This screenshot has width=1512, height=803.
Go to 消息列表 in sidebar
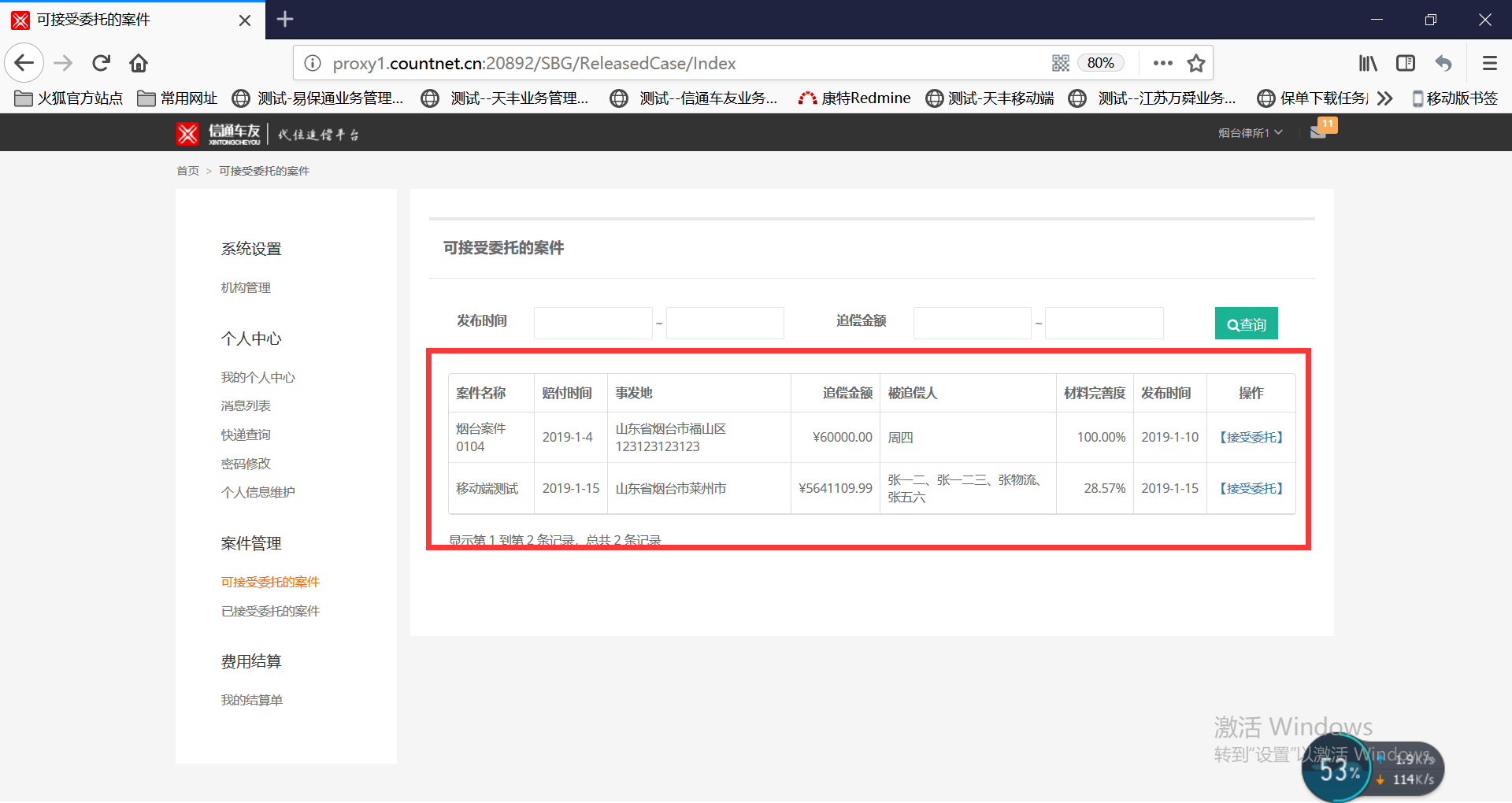(246, 406)
